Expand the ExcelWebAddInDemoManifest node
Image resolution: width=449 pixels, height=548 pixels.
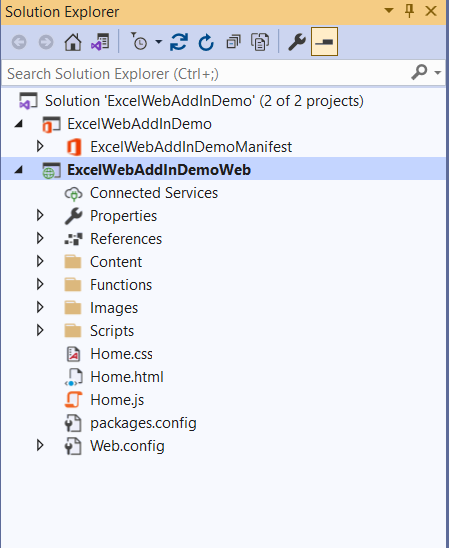point(41,146)
